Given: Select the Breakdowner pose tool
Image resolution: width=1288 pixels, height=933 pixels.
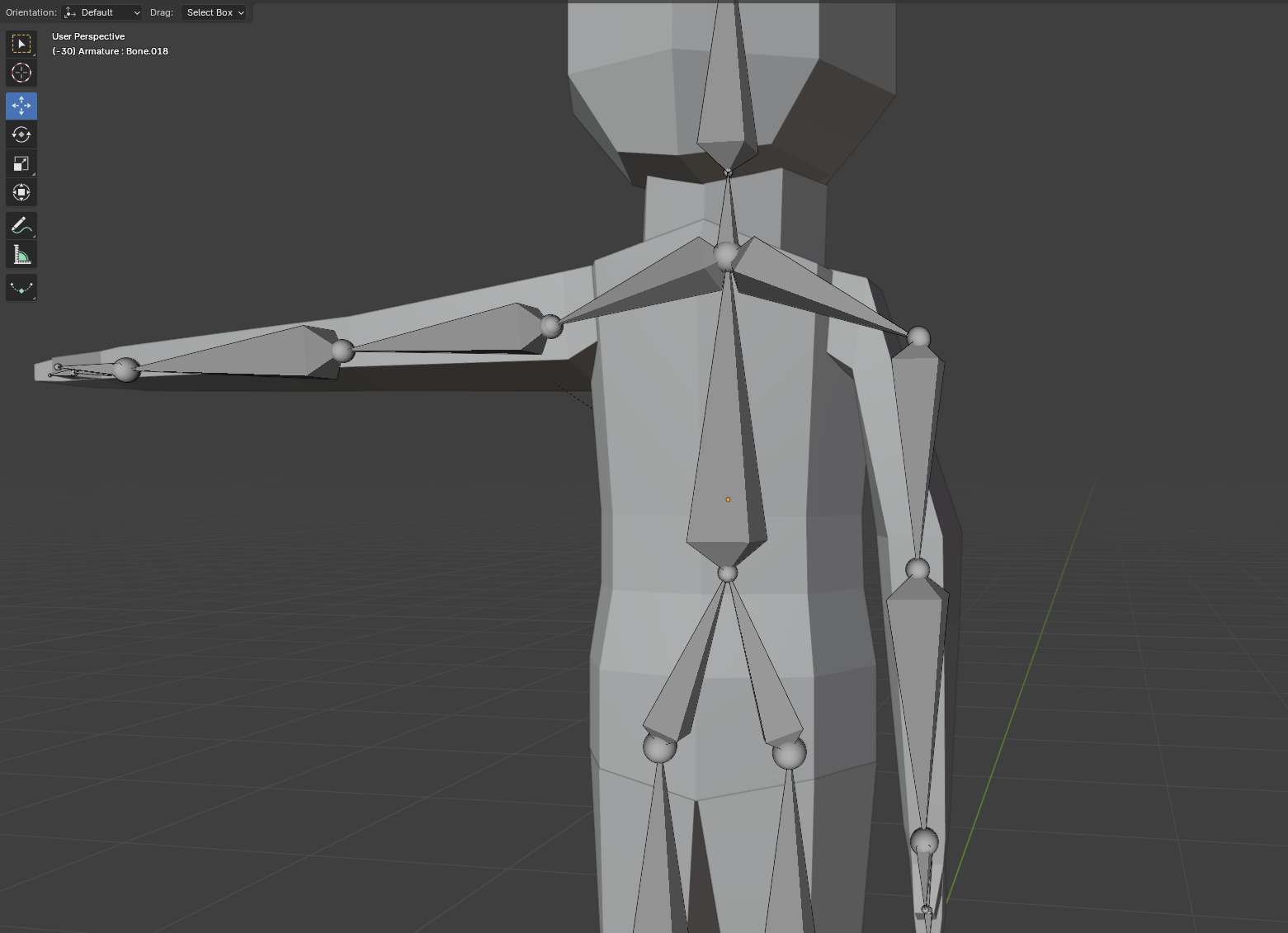Looking at the screenshot, I should [x=21, y=288].
